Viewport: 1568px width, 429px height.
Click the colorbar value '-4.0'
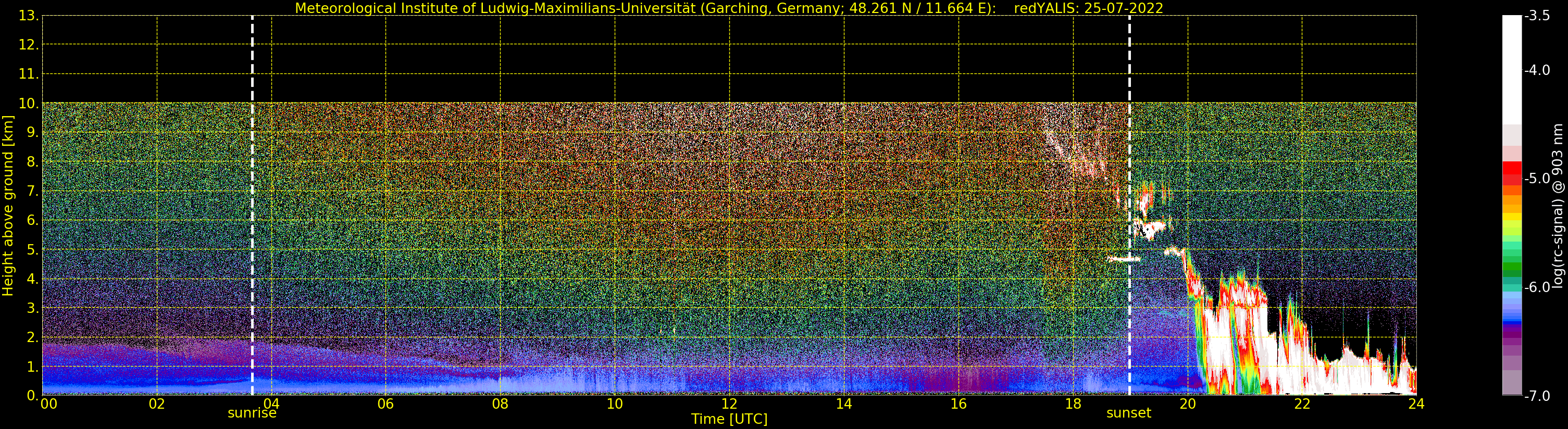[x=1538, y=70]
